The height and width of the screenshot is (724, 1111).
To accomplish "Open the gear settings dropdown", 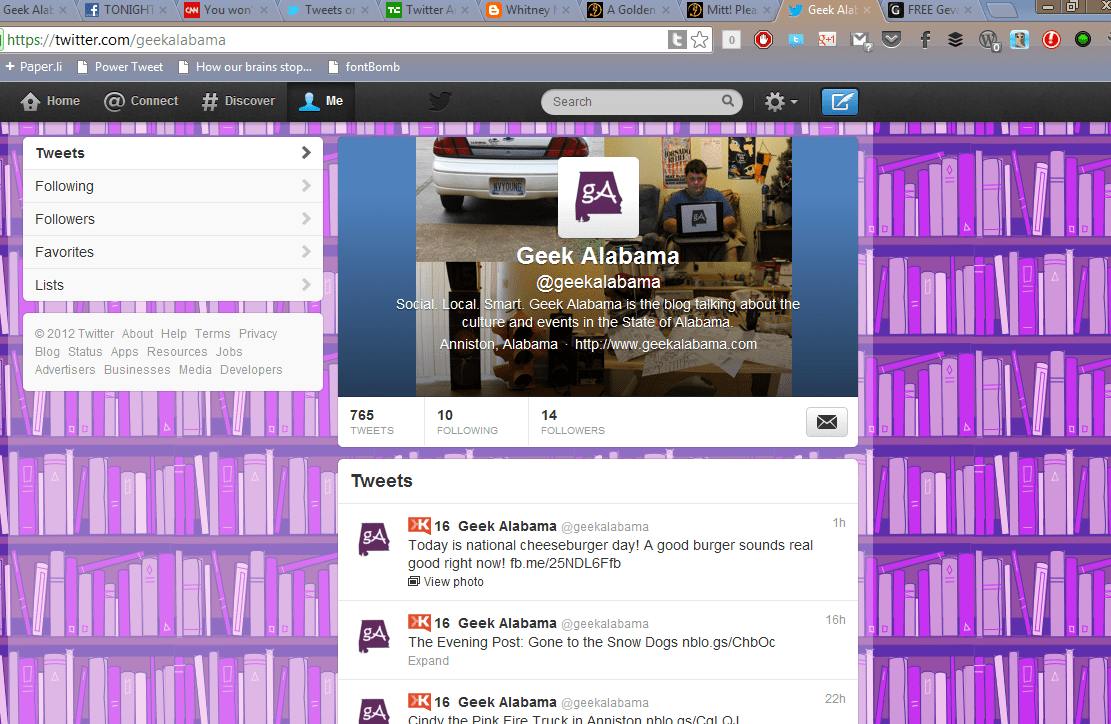I will 781,101.
